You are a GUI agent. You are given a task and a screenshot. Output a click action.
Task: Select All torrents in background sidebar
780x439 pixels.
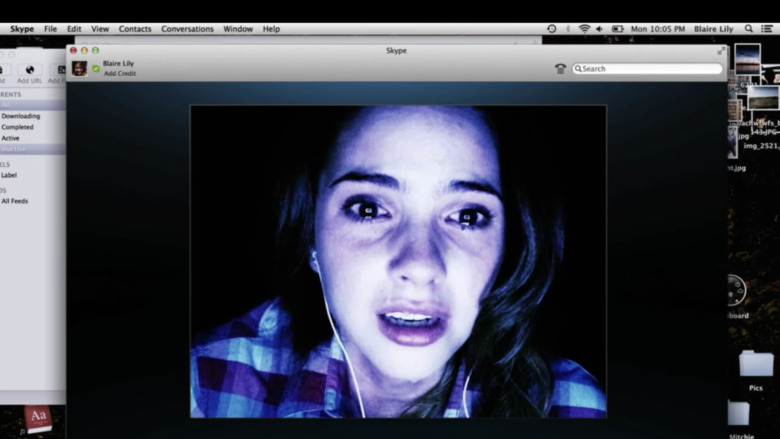[32, 105]
